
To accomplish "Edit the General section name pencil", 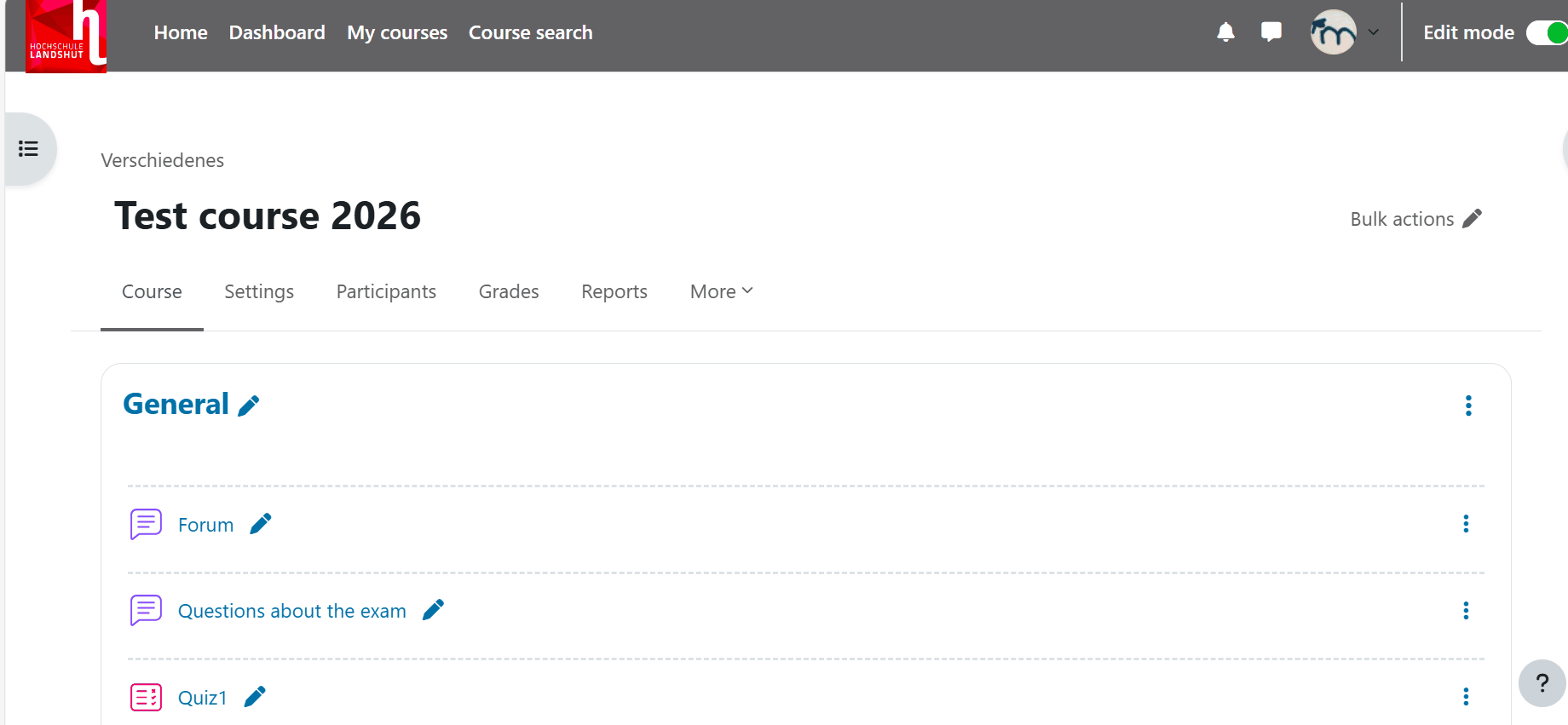I will coord(249,406).
